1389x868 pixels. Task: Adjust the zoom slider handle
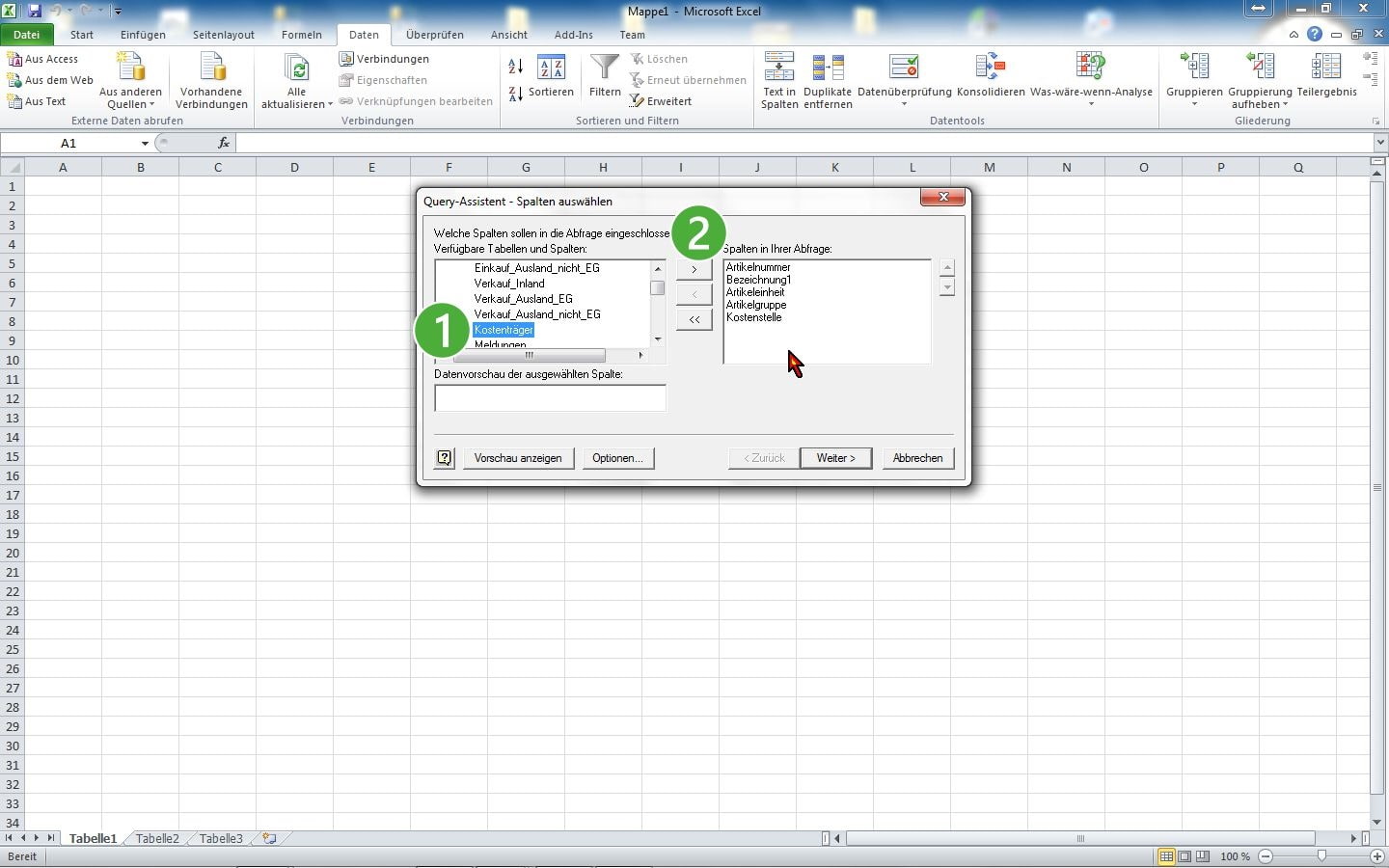click(x=1321, y=856)
